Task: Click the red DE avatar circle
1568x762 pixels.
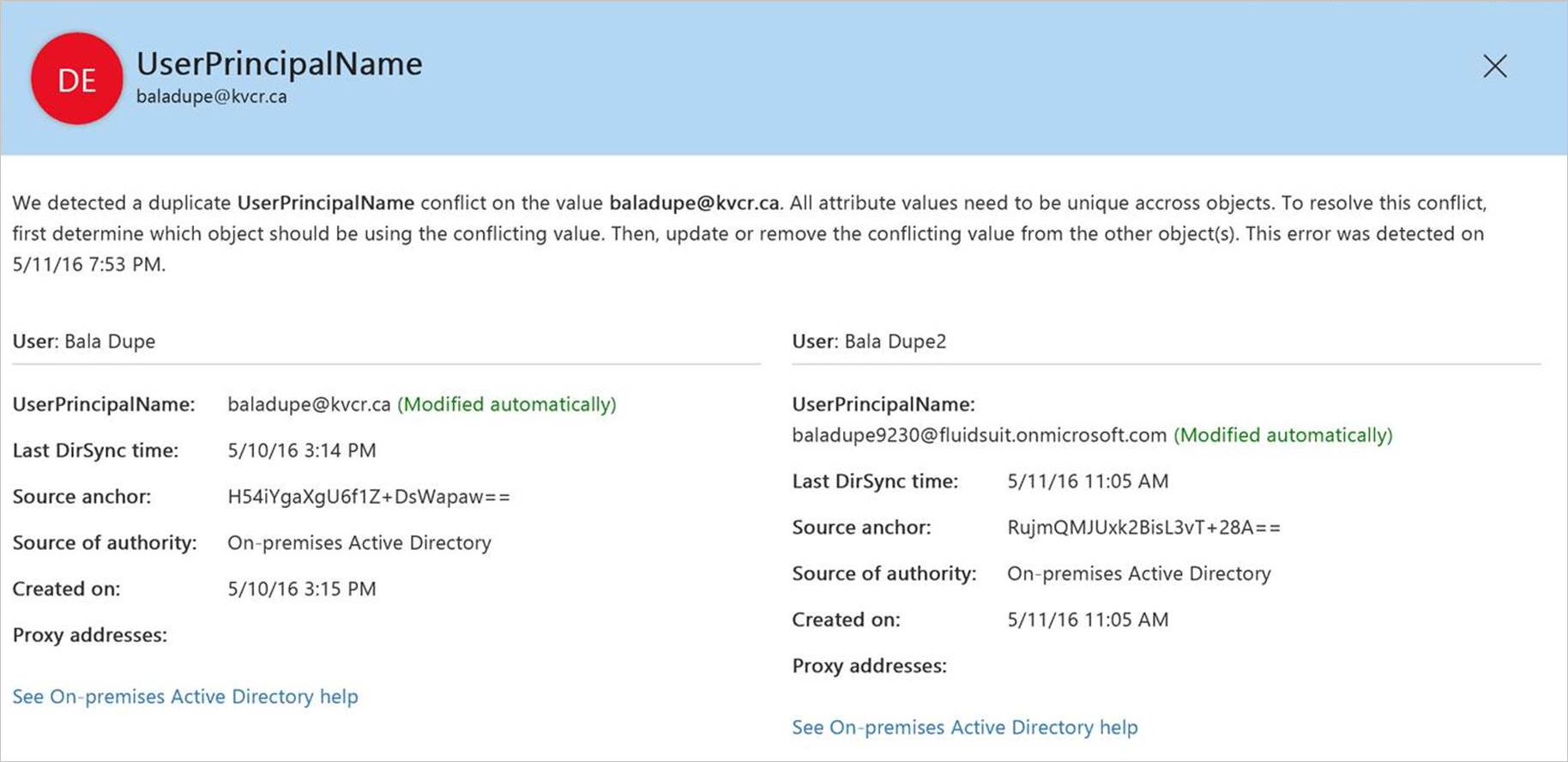Action: tap(77, 79)
